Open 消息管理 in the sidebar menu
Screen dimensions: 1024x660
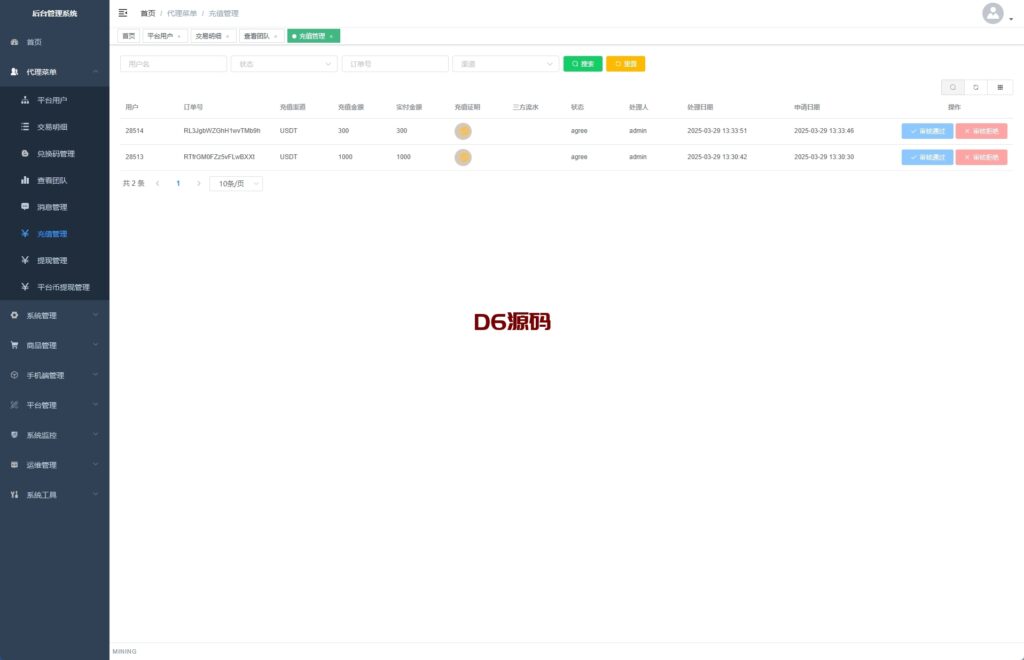(x=55, y=207)
